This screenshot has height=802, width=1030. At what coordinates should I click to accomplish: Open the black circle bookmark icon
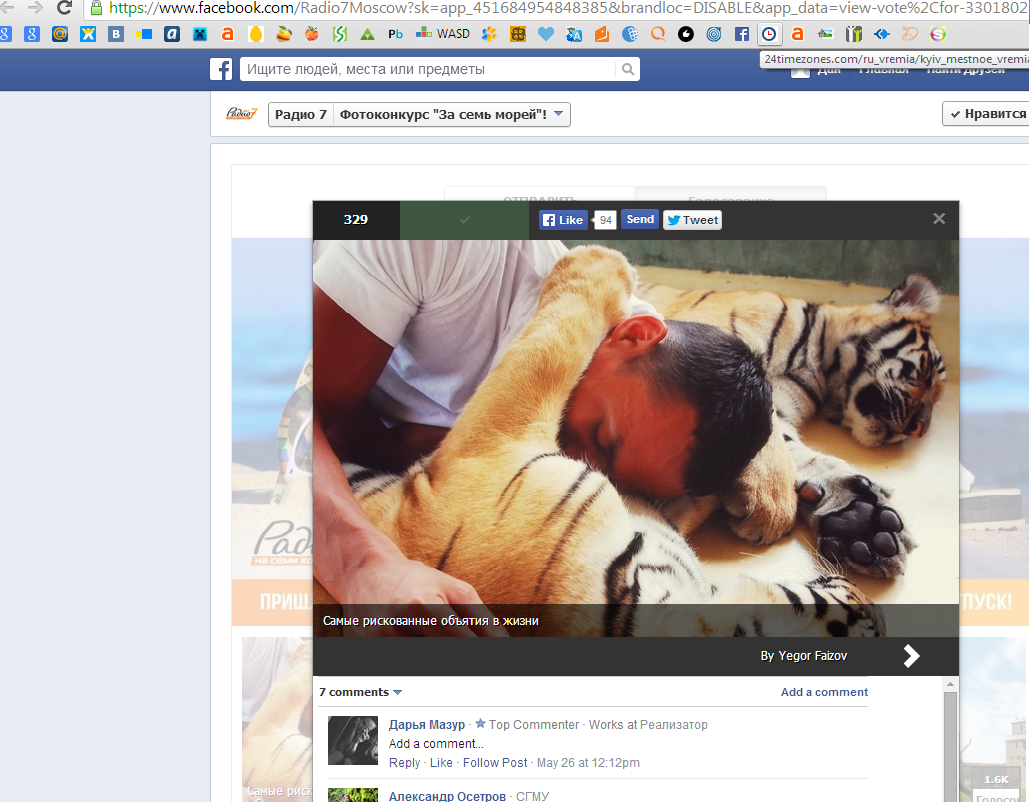pyautogui.click(x=686, y=33)
